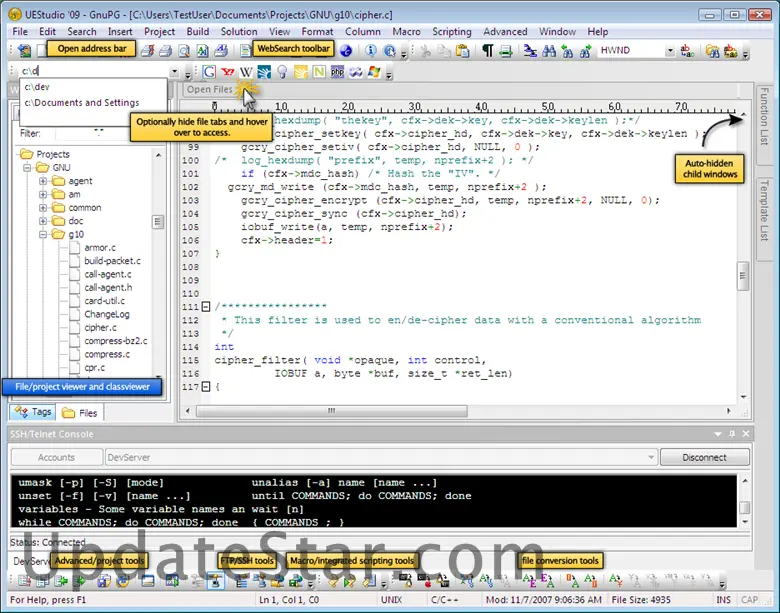
Task: Click the green N icon in WebSearch toolbar
Action: coord(319,72)
